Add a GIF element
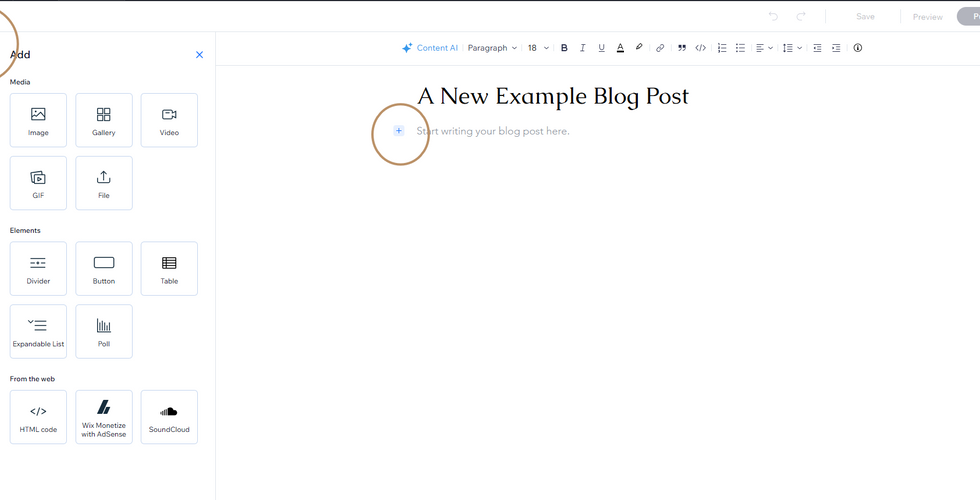This screenshot has height=500, width=980. pyautogui.click(x=38, y=183)
